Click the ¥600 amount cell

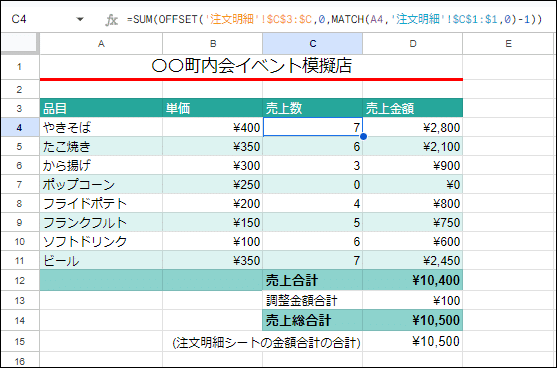[x=412, y=241]
